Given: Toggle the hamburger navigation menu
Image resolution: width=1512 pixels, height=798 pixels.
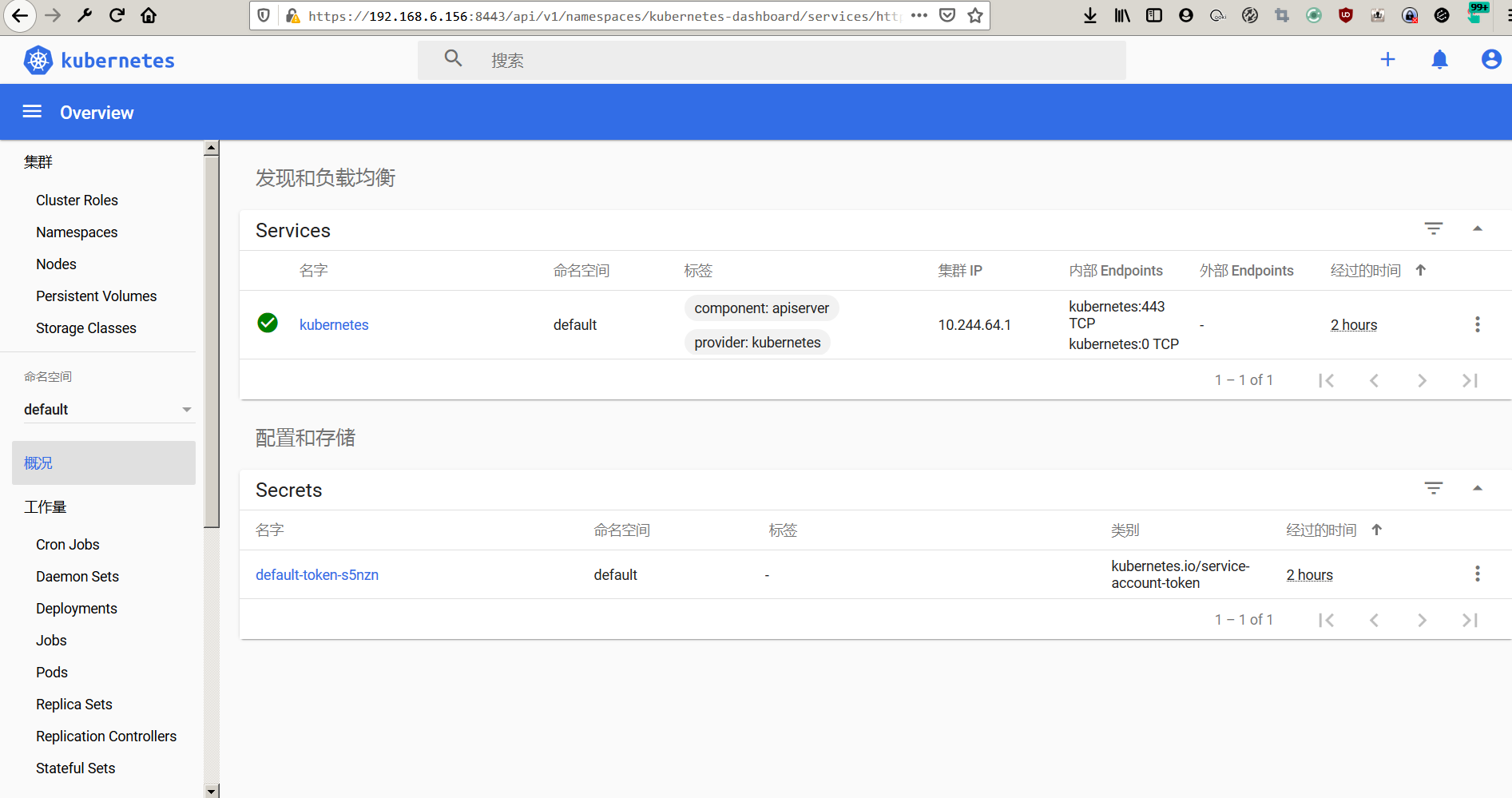Looking at the screenshot, I should pyautogui.click(x=32, y=112).
